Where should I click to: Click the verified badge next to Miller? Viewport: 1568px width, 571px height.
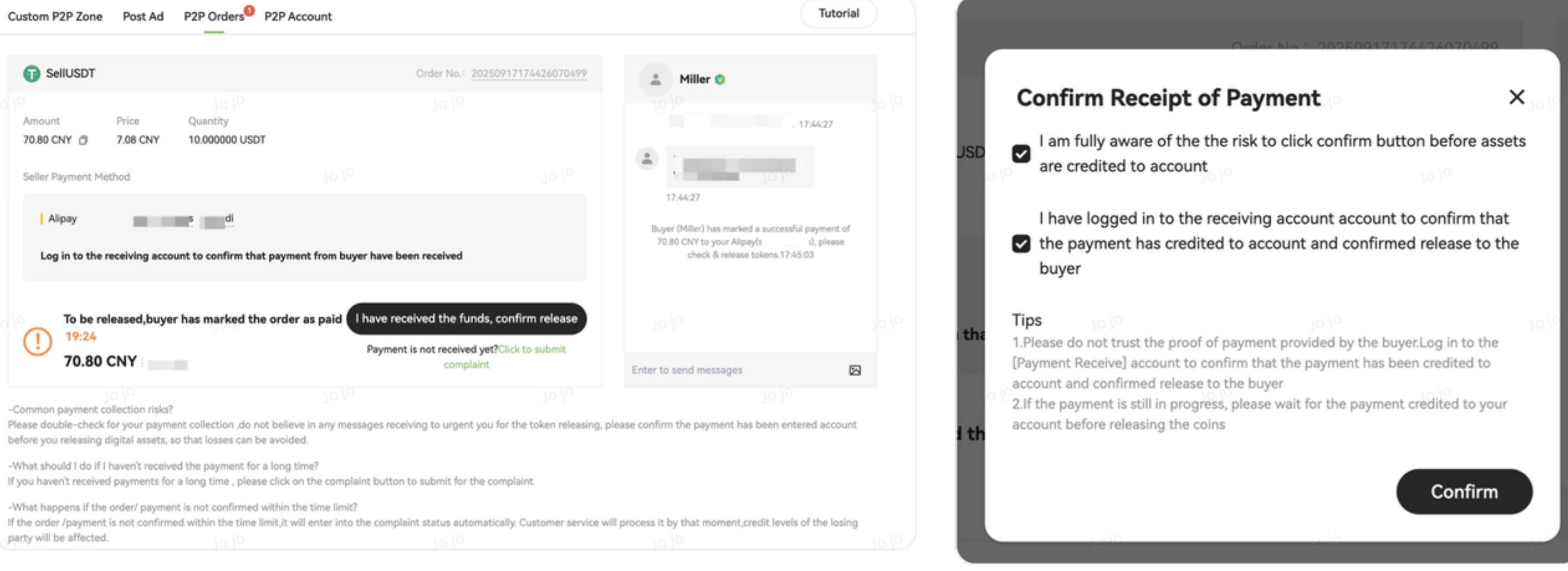click(720, 80)
